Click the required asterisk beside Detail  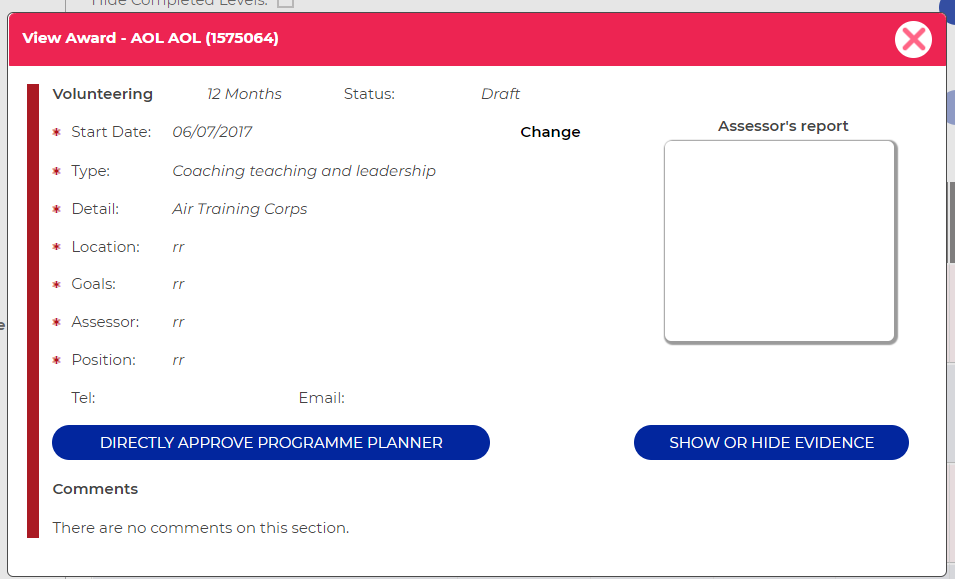[57, 209]
